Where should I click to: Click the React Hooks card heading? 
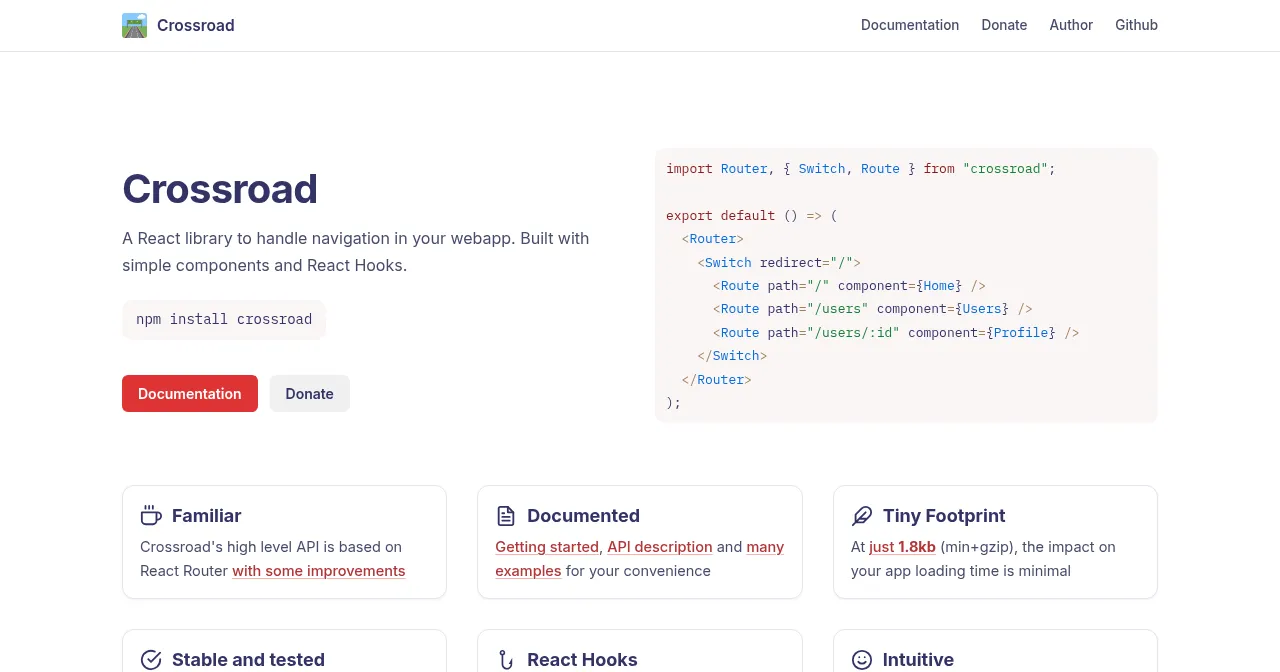click(x=582, y=660)
